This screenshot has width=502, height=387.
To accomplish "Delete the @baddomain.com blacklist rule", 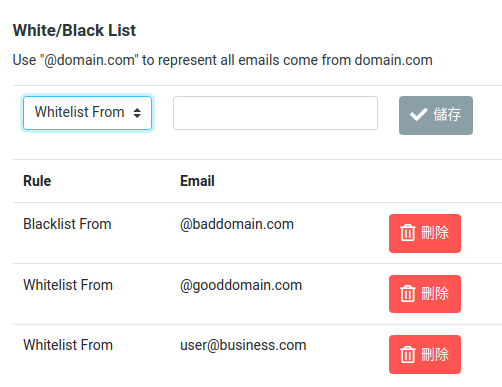I will [x=425, y=233].
